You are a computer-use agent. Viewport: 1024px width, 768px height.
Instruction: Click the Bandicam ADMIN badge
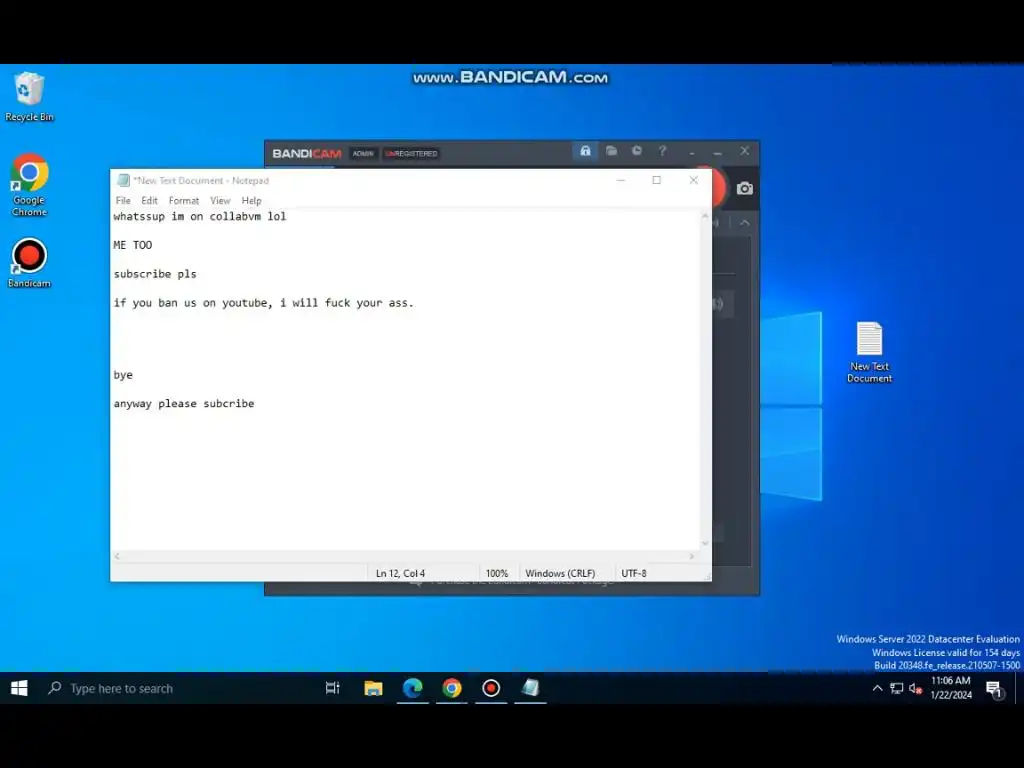click(363, 153)
